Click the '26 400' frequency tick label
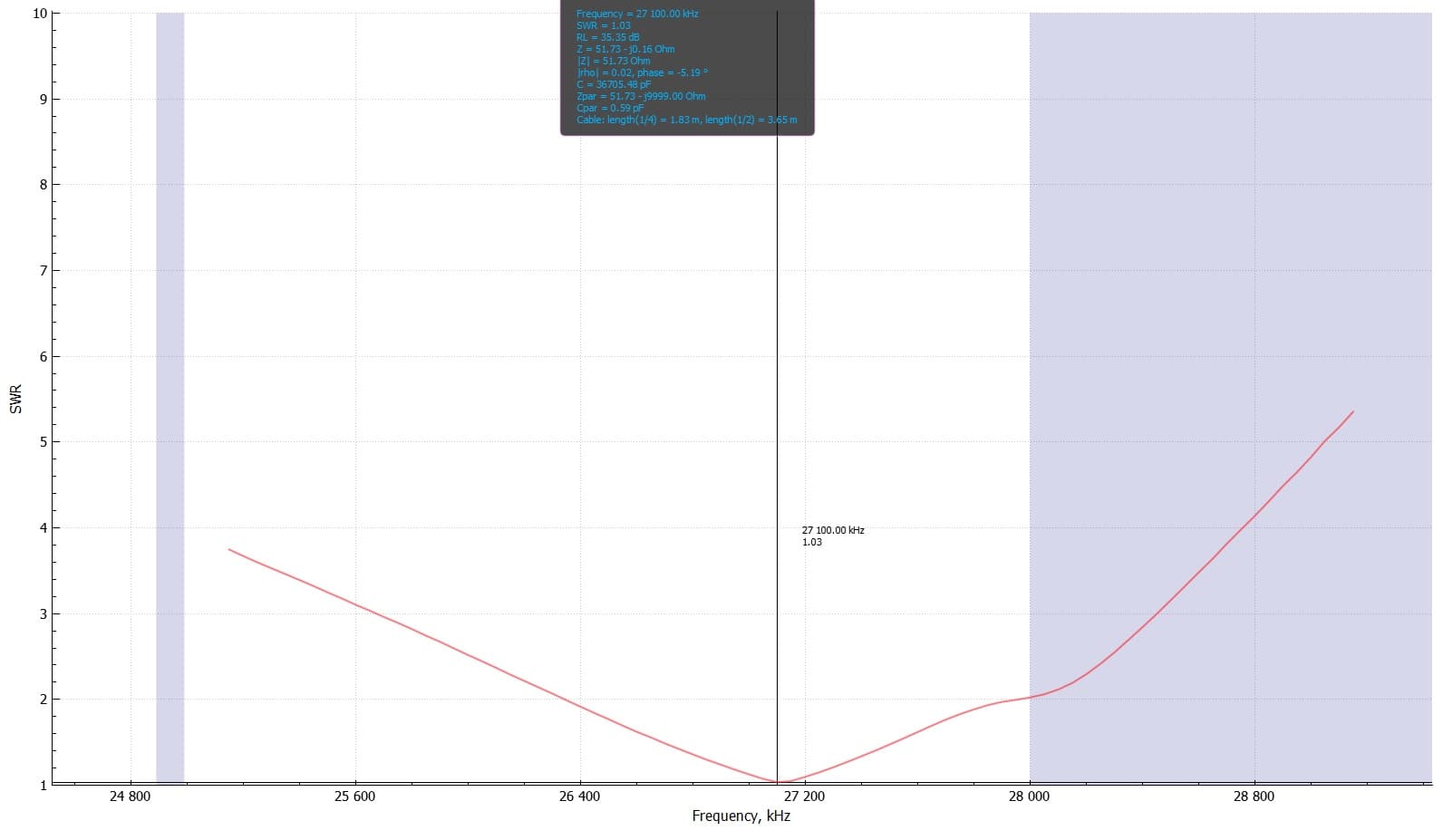Viewport: 1443px width, 840px height. pyautogui.click(x=579, y=797)
